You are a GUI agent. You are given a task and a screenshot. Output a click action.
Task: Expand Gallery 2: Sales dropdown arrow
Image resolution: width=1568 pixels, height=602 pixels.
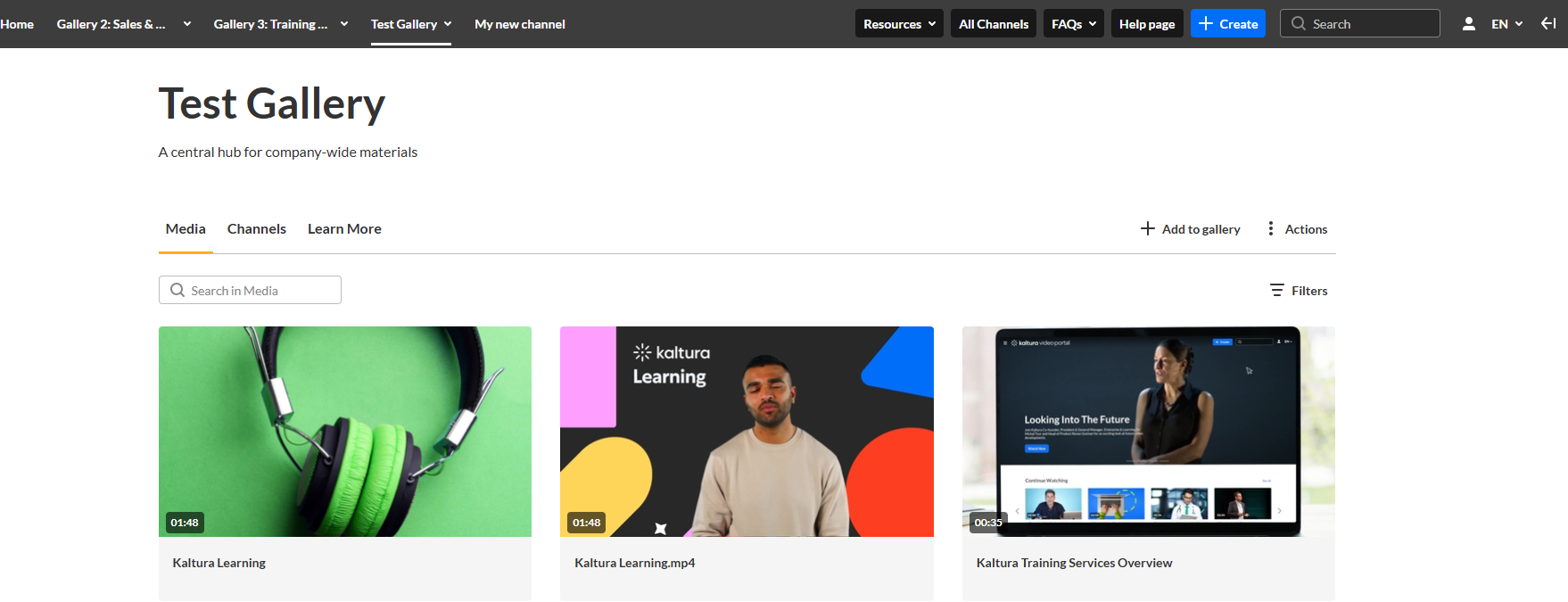[187, 24]
